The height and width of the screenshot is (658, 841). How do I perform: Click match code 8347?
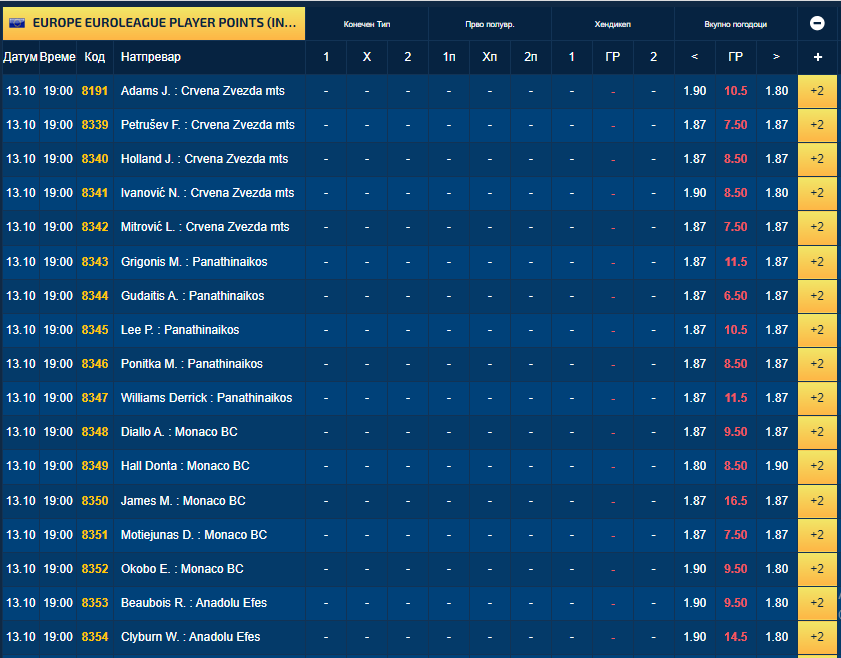tap(95, 398)
